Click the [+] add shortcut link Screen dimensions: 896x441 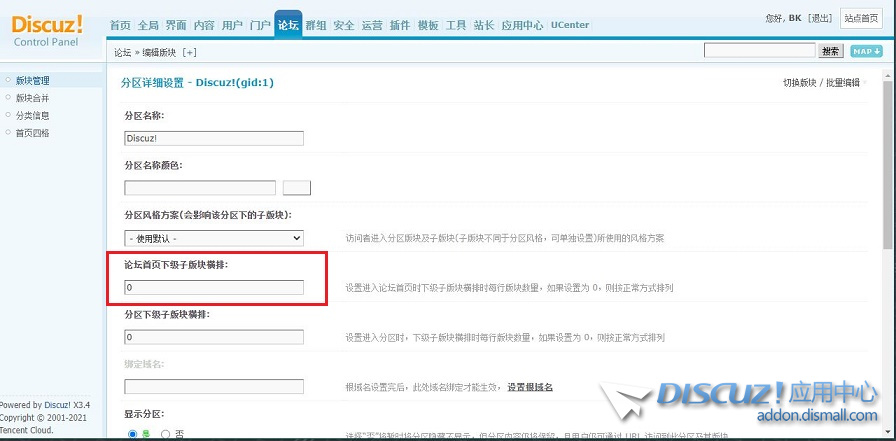(x=189, y=53)
